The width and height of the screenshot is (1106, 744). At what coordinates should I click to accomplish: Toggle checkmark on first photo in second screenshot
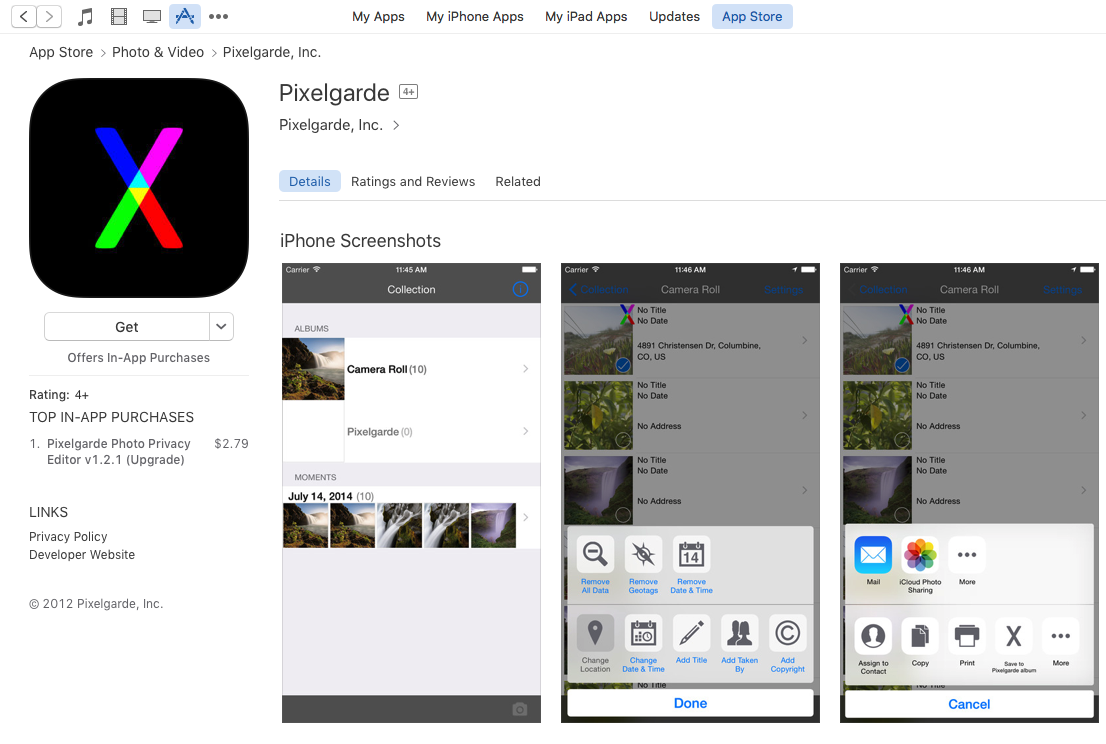pos(623,365)
